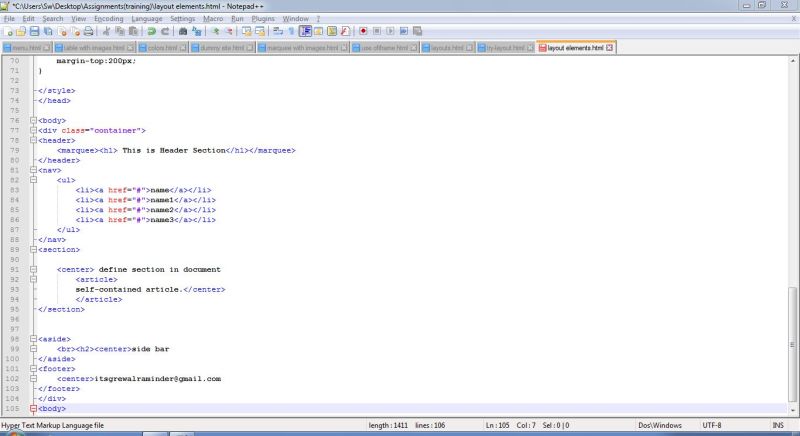Click Dos\Windows line ending in status bar
800x436 pixels.
(660, 425)
